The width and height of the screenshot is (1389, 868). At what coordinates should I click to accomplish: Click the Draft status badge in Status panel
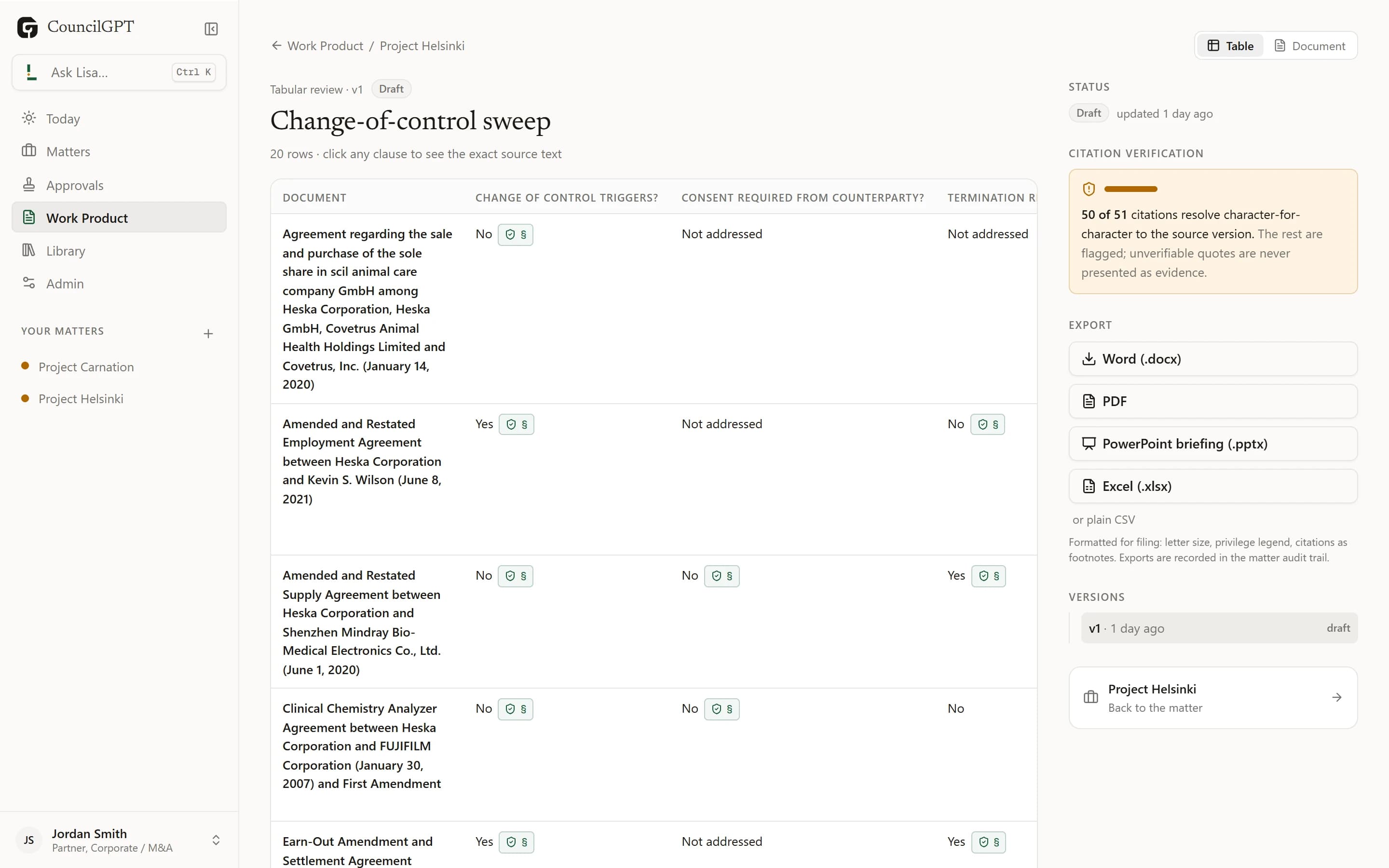click(x=1088, y=113)
